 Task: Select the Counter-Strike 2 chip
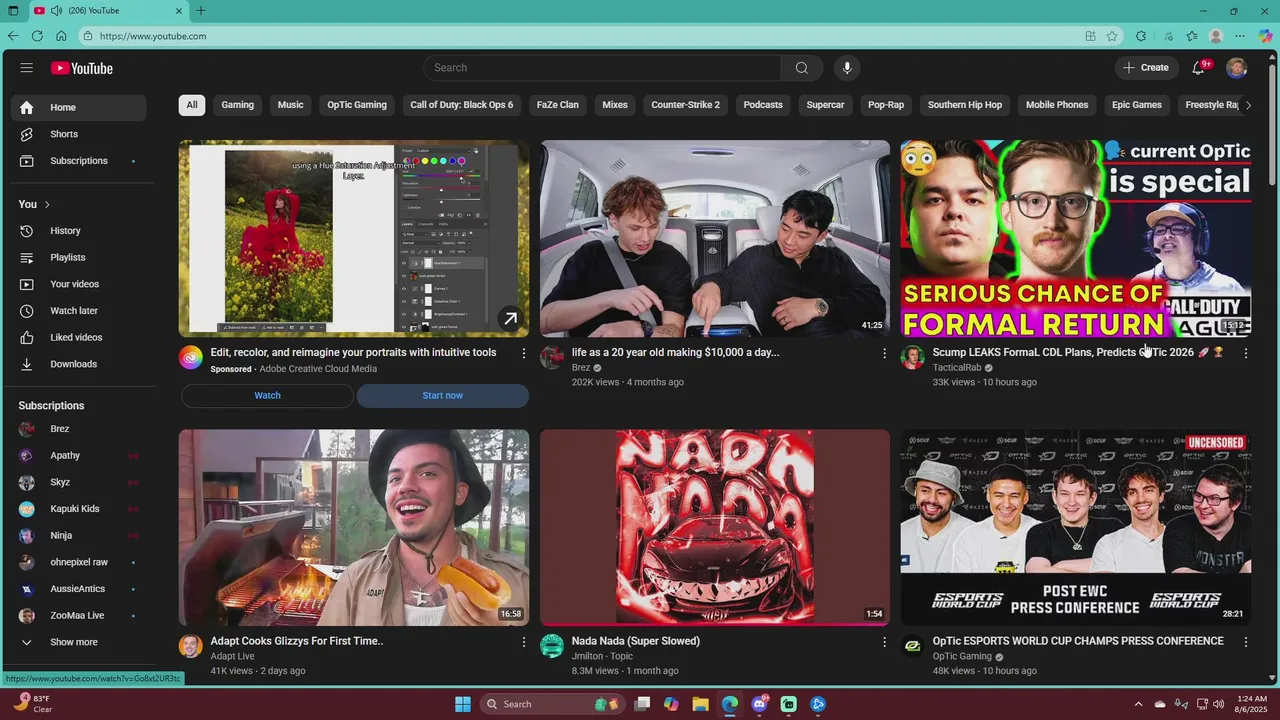(x=686, y=105)
